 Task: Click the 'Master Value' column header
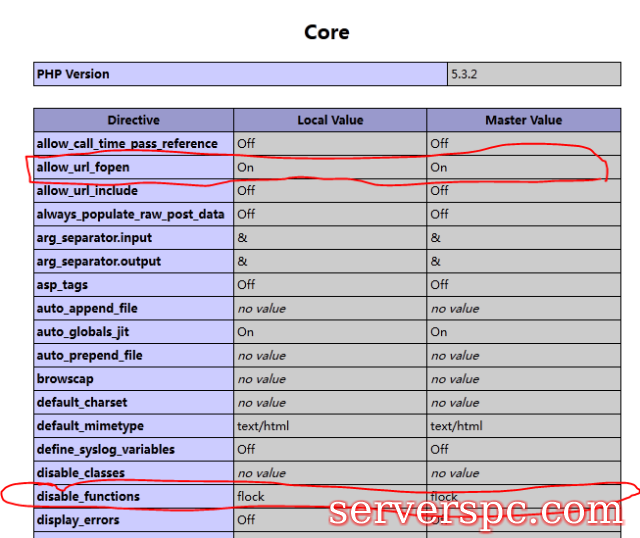(524, 120)
